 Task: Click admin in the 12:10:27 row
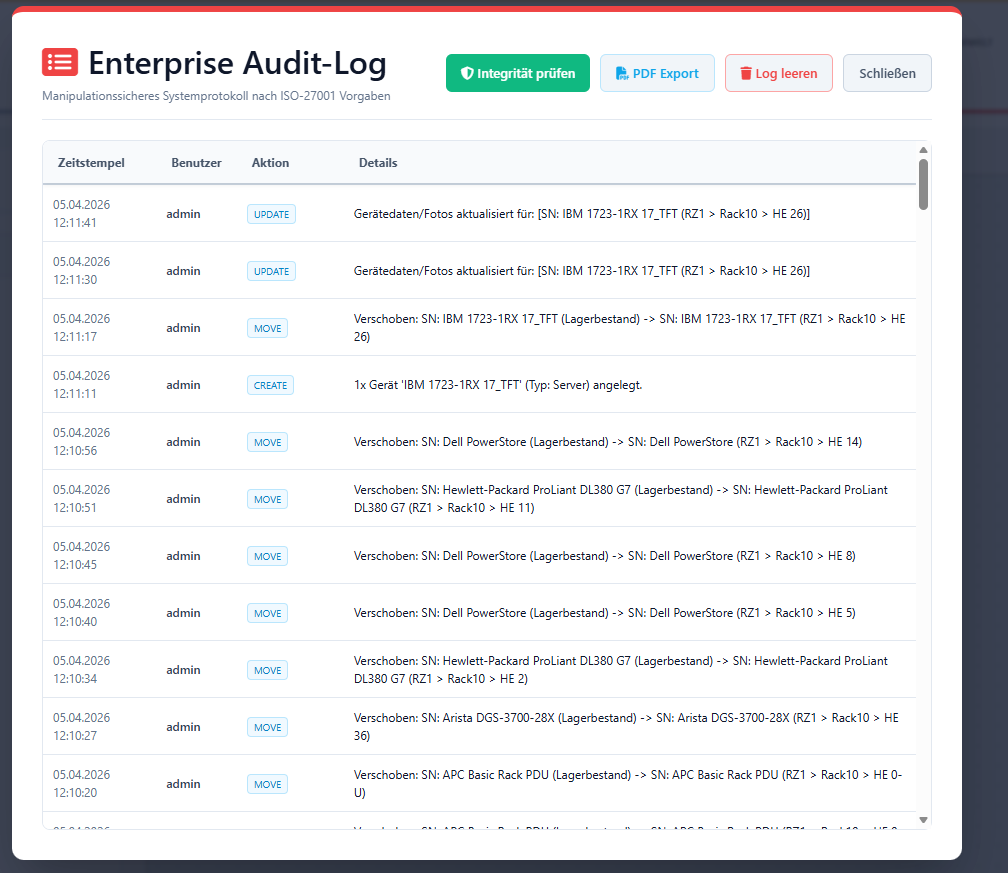point(183,727)
